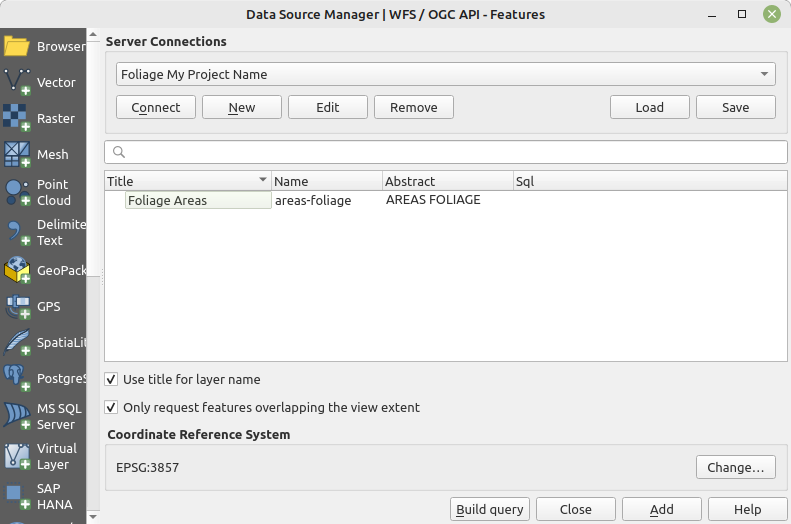Screen dimensions: 791x524
Task: Toggle Use title for layer name
Action: click(x=111, y=380)
